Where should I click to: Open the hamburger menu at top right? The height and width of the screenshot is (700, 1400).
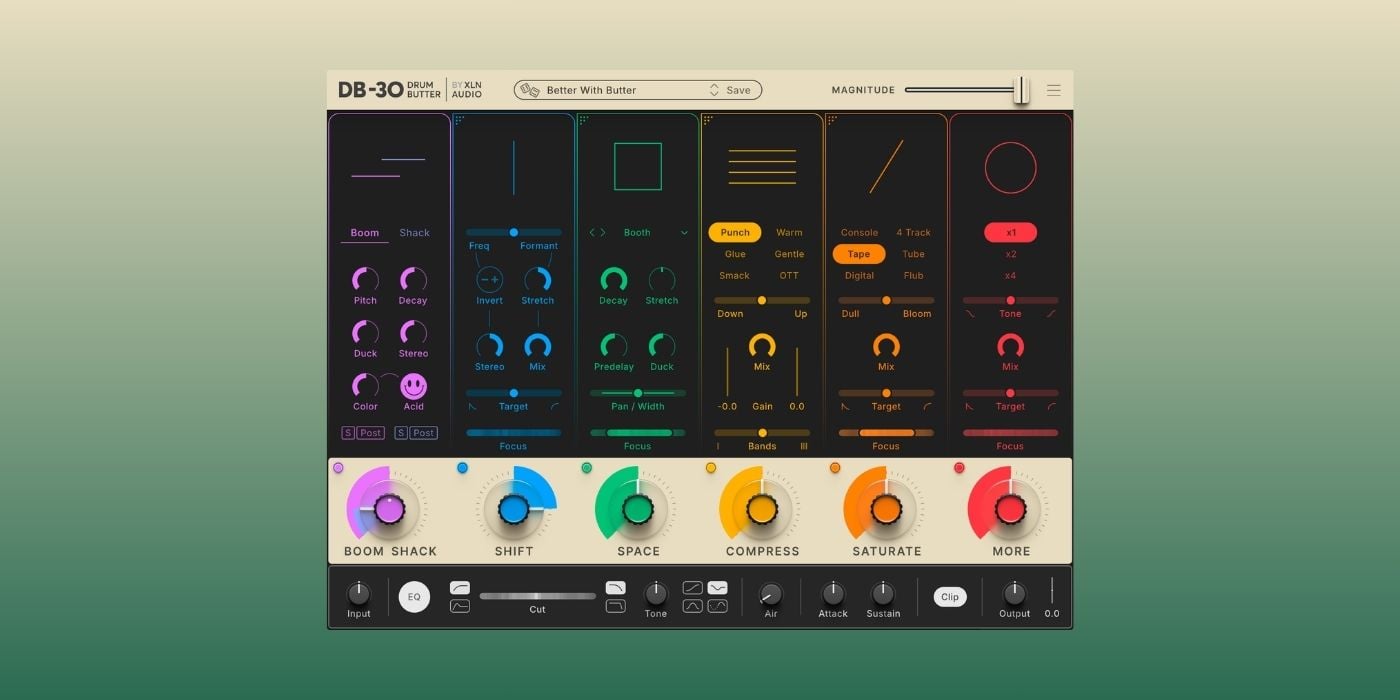[1054, 89]
